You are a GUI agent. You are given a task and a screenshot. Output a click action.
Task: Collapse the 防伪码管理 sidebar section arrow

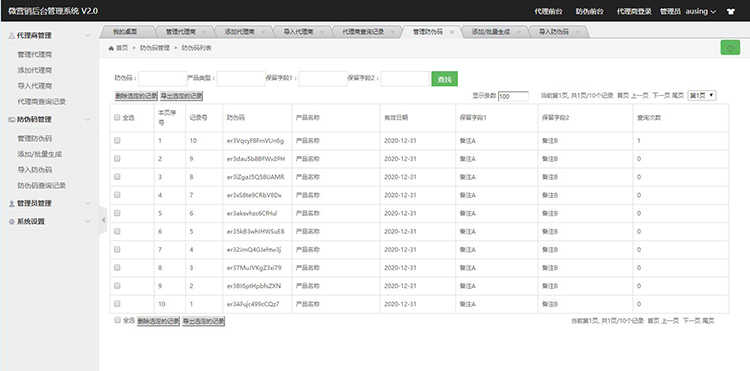[x=88, y=120]
